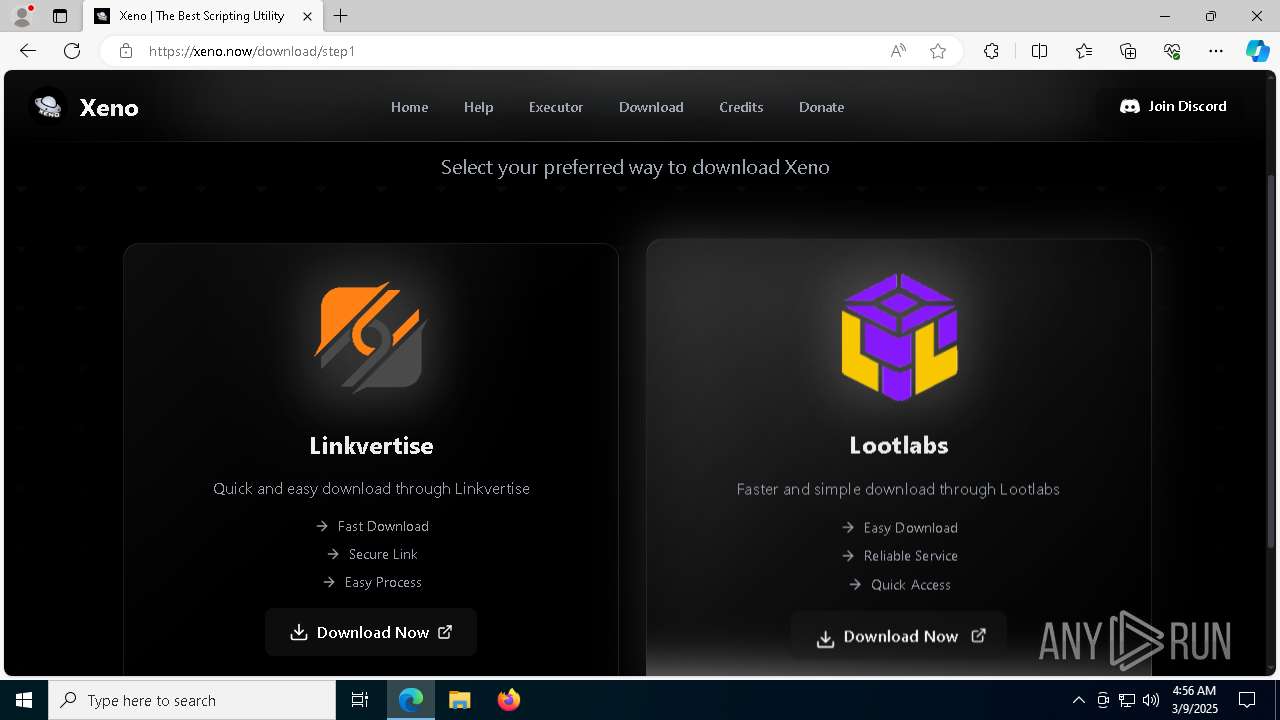This screenshot has width=1280, height=720.
Task: Click Linkvertise Download Now button
Action: (371, 632)
